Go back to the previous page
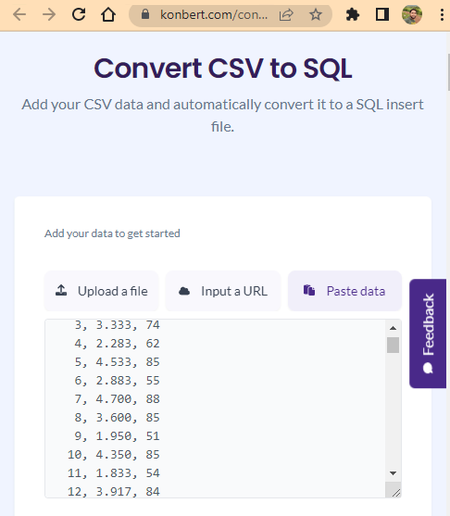The image size is (450, 516). [19, 15]
